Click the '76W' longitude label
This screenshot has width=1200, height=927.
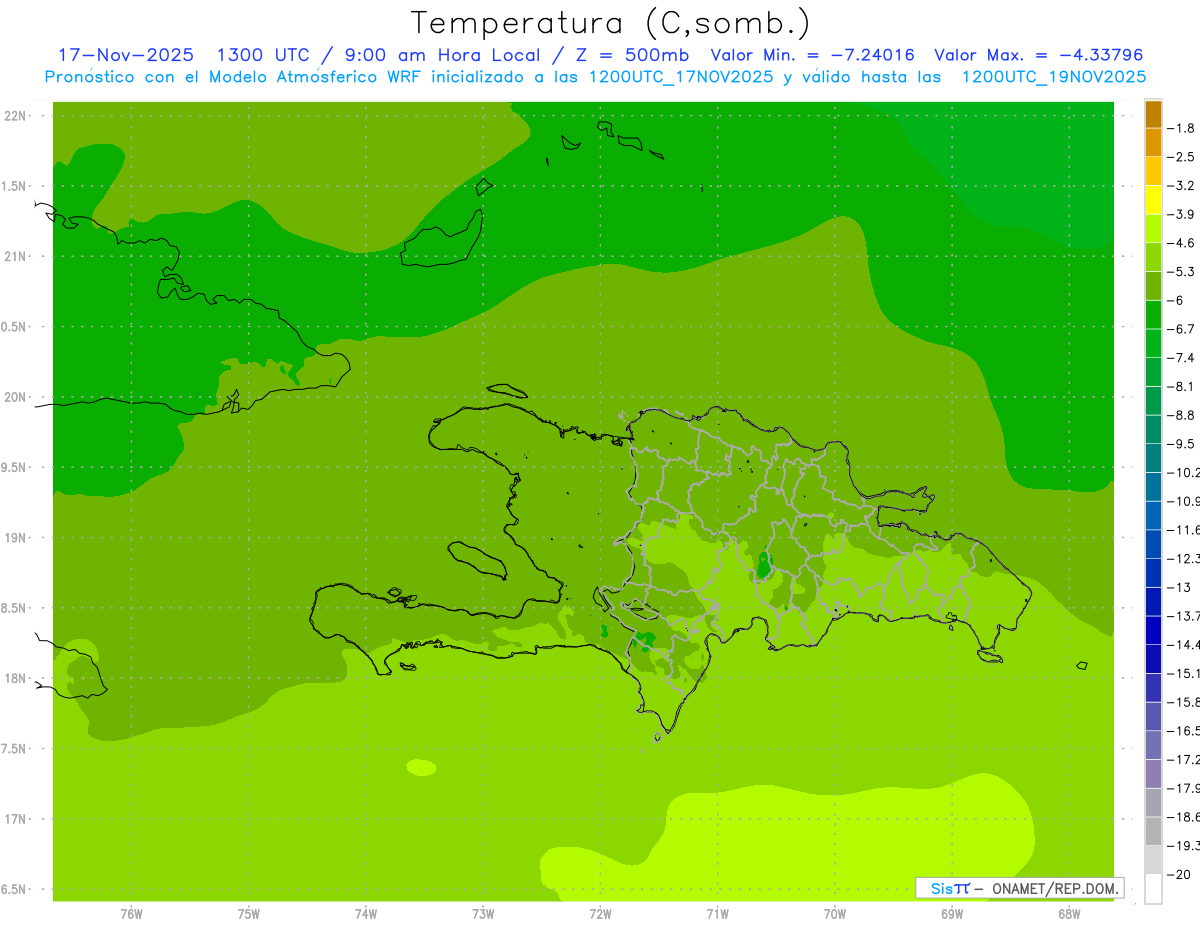point(131,914)
